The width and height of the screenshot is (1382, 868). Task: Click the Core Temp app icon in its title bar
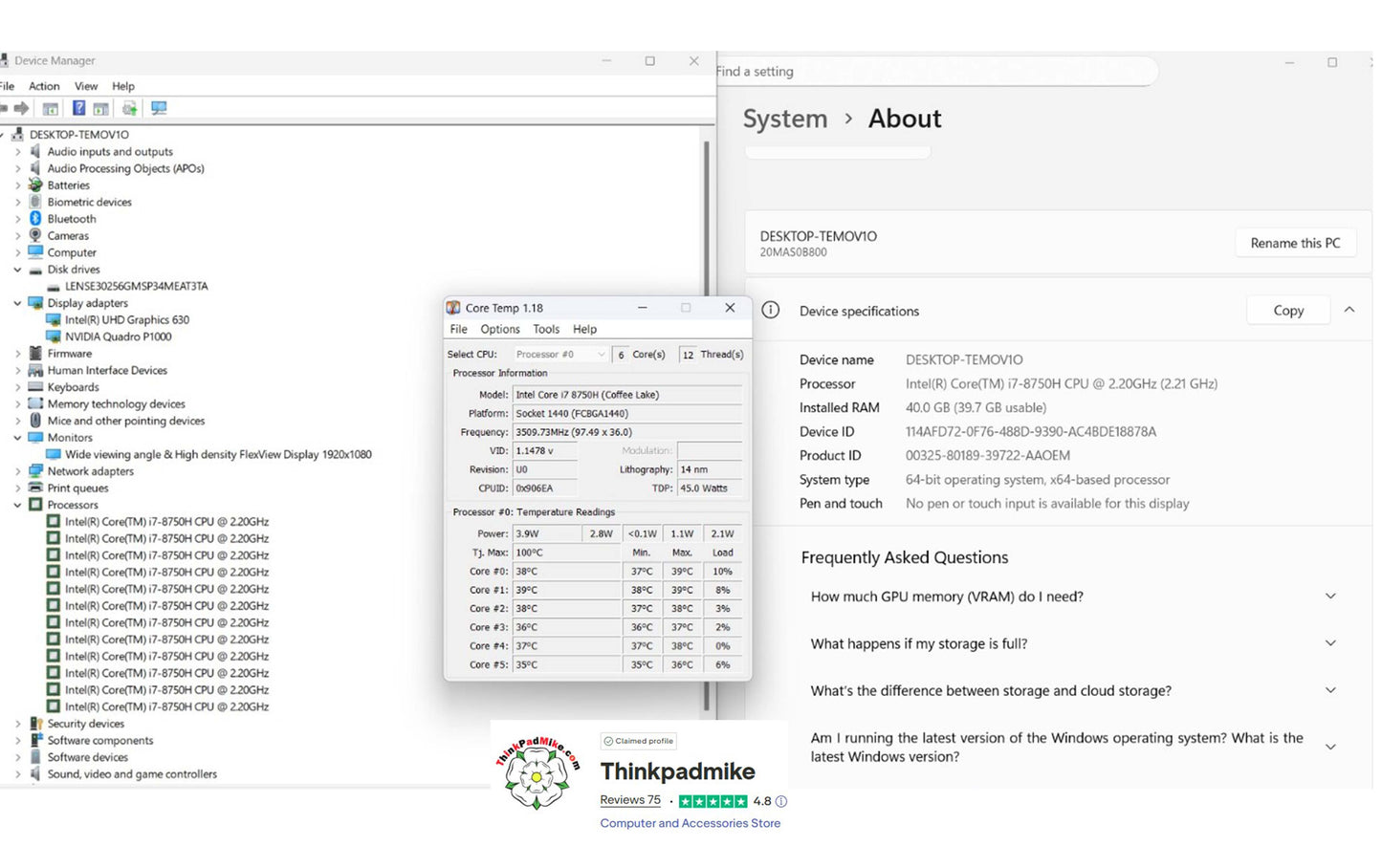click(x=453, y=308)
